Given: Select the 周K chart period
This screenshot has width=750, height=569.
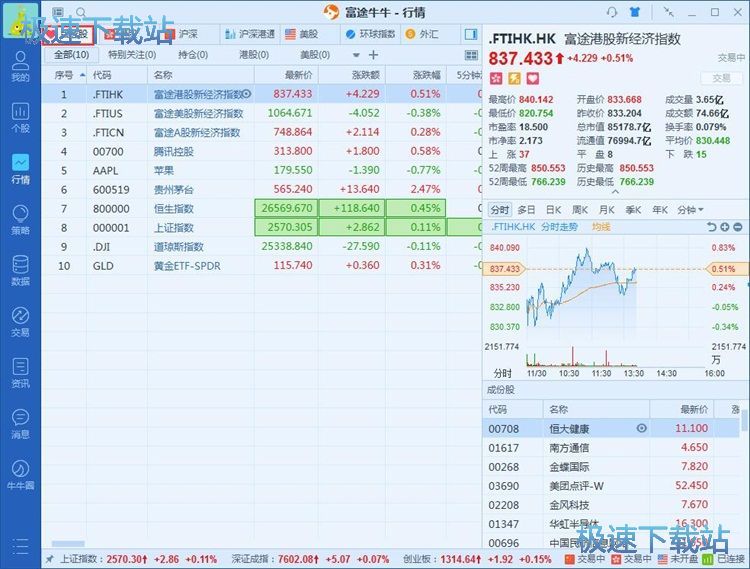Looking at the screenshot, I should click(x=580, y=209).
